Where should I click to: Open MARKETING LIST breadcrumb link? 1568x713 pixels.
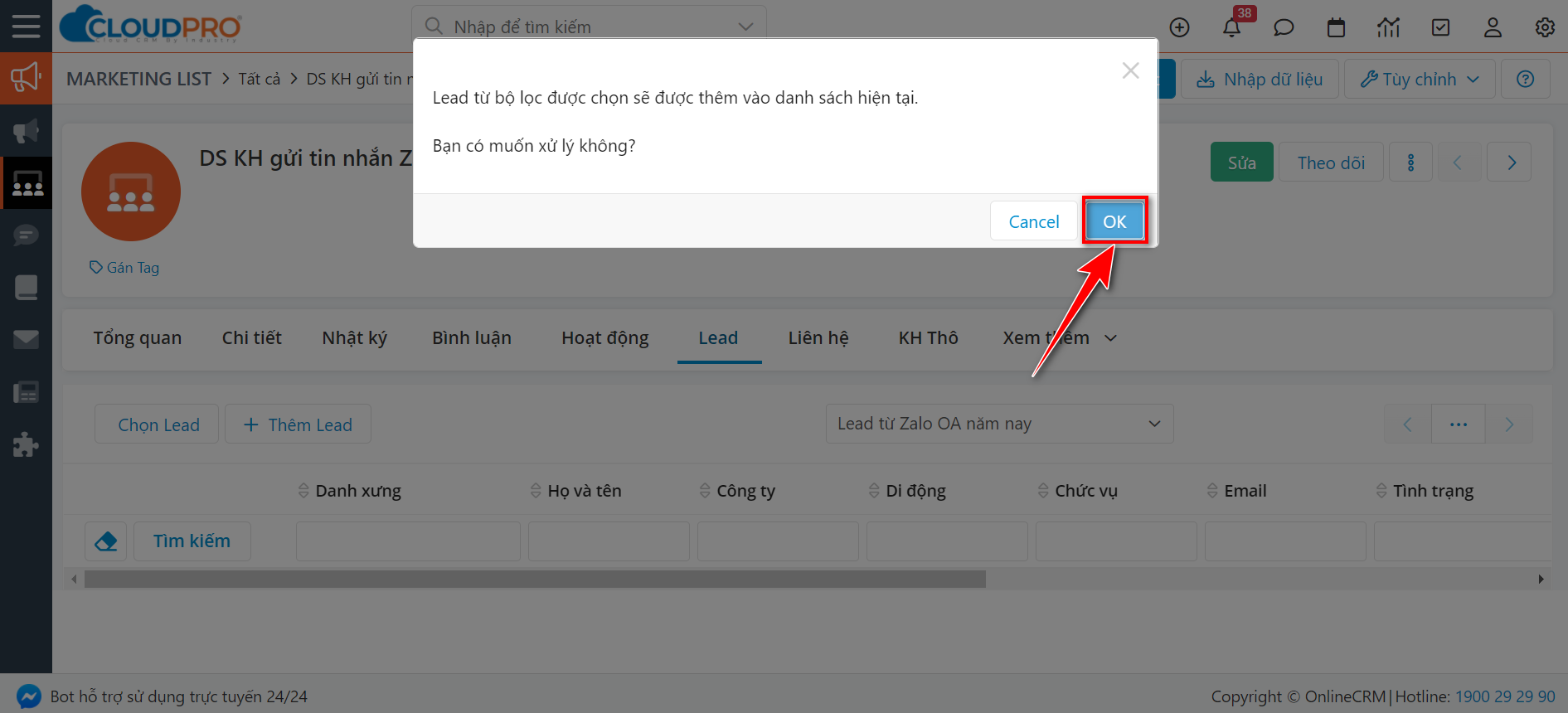coord(139,79)
